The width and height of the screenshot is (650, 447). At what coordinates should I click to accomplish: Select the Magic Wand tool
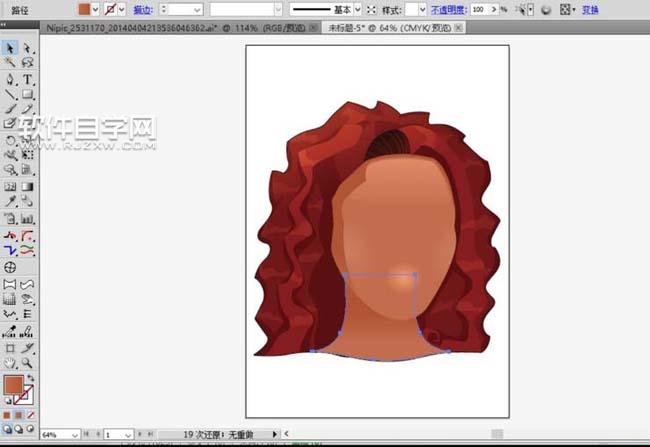tap(10, 63)
